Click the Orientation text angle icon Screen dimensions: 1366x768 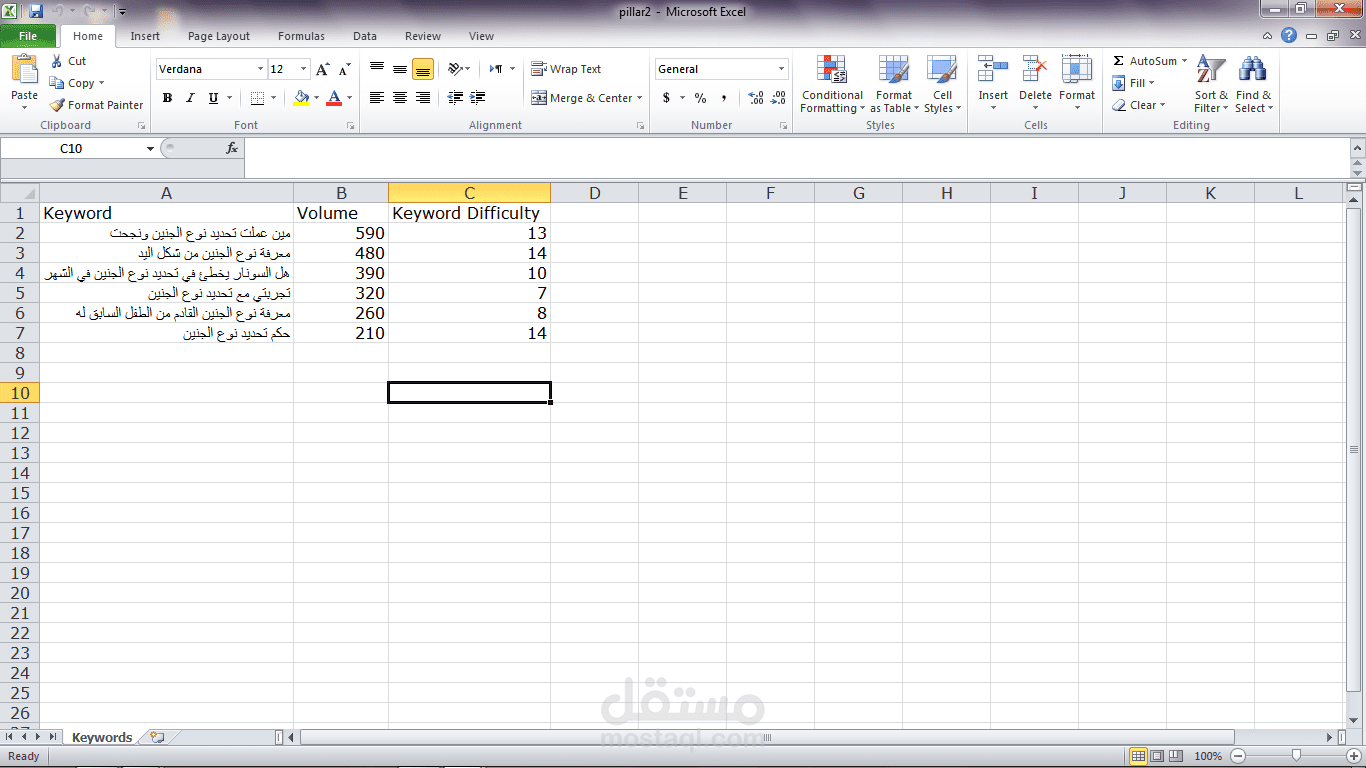(455, 69)
